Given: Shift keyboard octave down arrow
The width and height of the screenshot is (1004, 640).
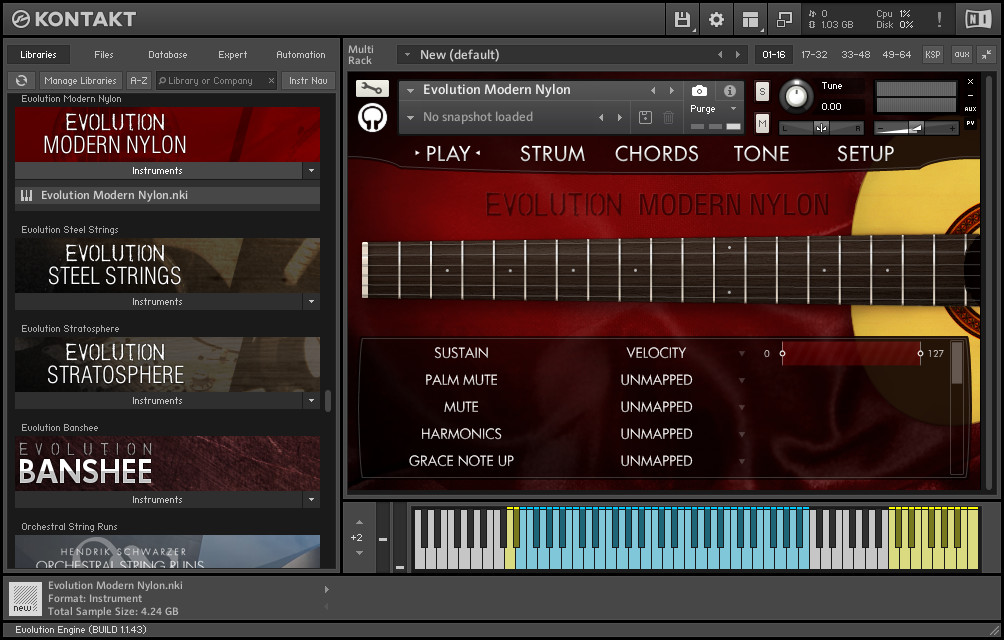Looking at the screenshot, I should click(x=359, y=553).
